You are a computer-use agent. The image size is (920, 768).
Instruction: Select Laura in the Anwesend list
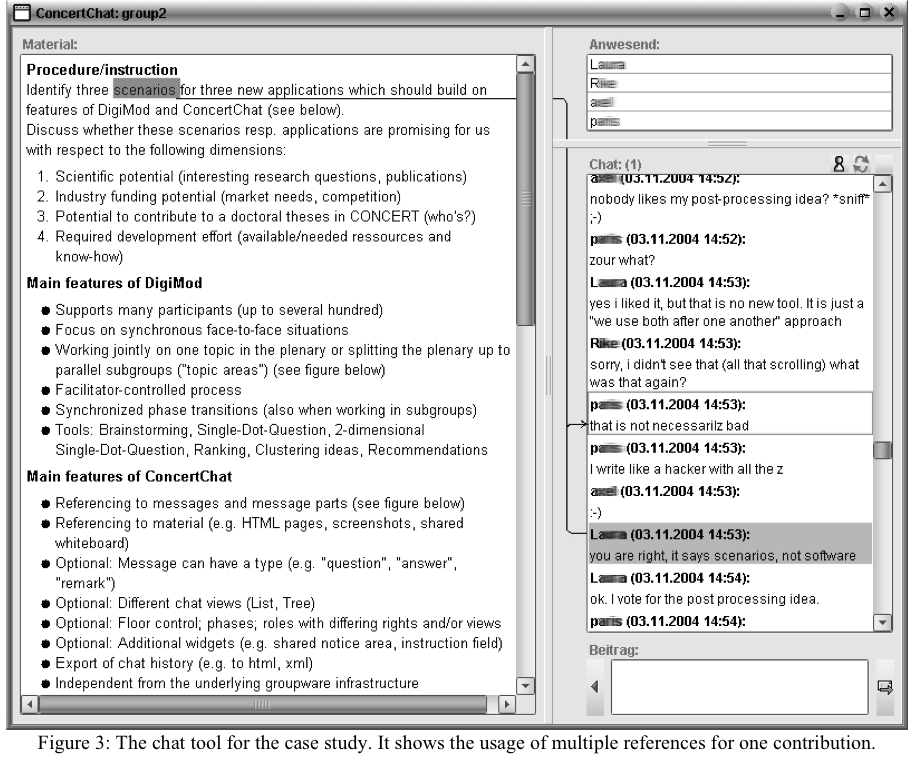(739, 65)
